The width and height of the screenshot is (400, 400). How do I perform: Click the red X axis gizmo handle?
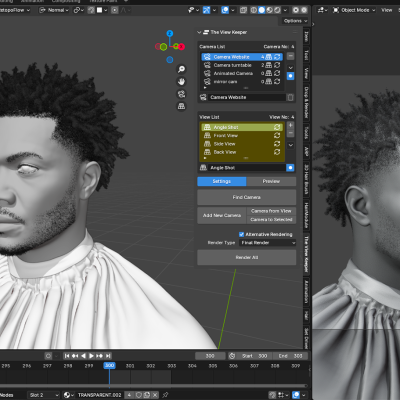click(181, 47)
